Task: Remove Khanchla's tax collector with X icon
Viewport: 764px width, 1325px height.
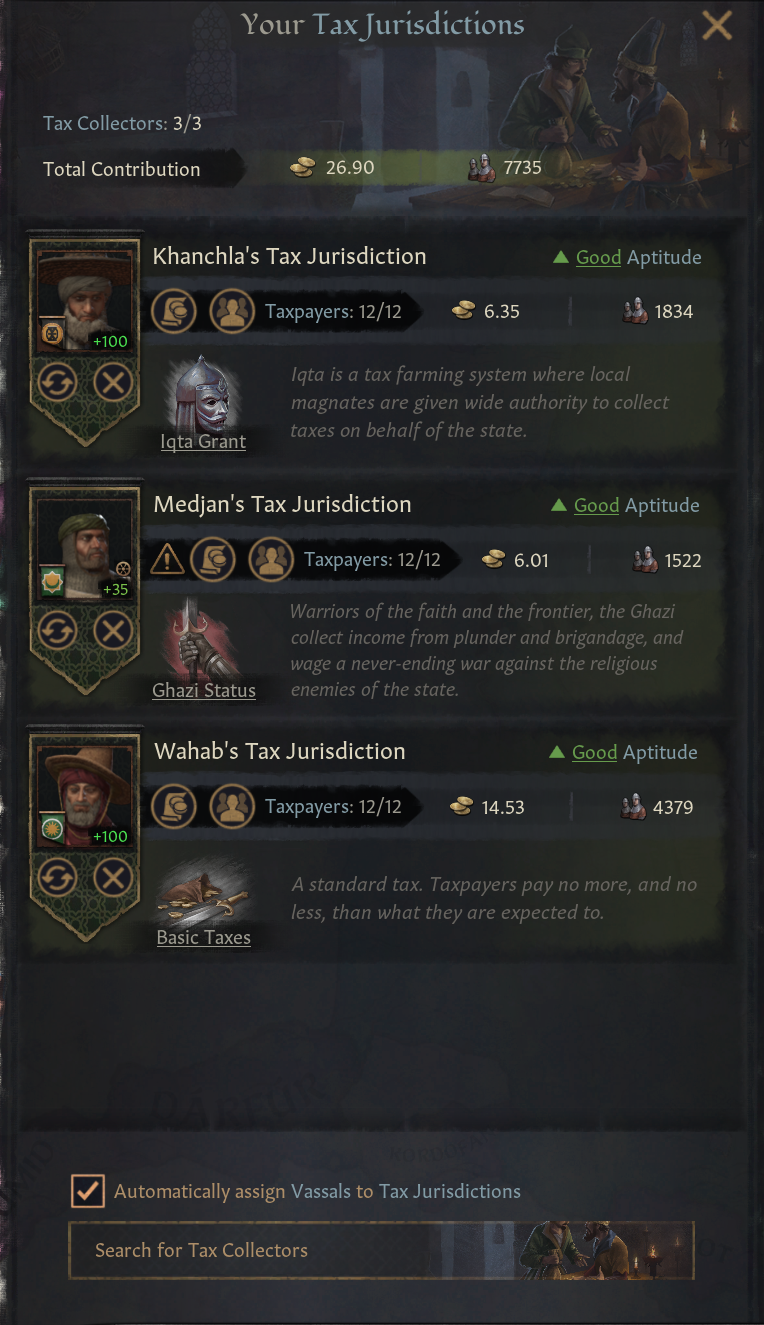Action: click(x=113, y=382)
